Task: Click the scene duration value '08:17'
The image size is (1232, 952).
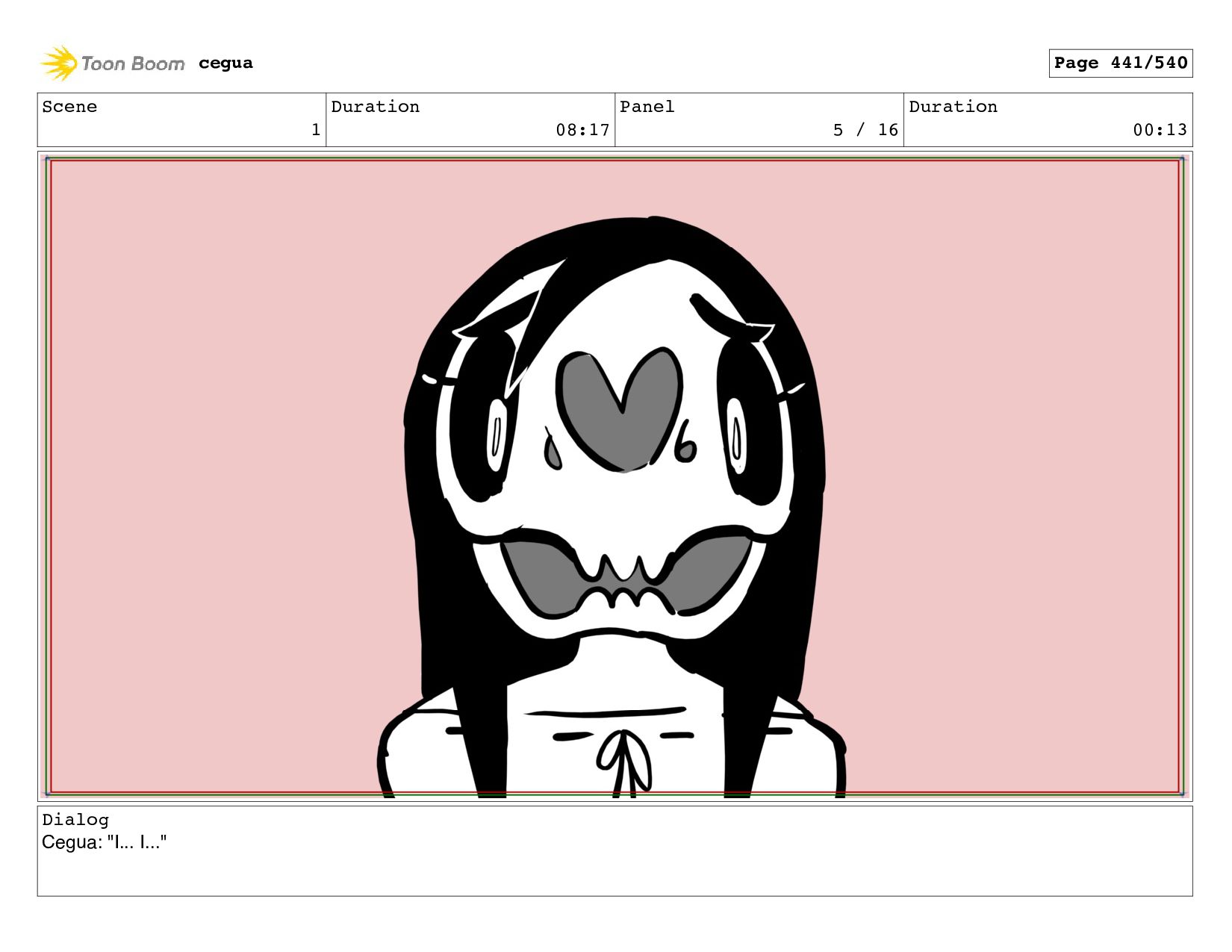Action: [x=582, y=130]
